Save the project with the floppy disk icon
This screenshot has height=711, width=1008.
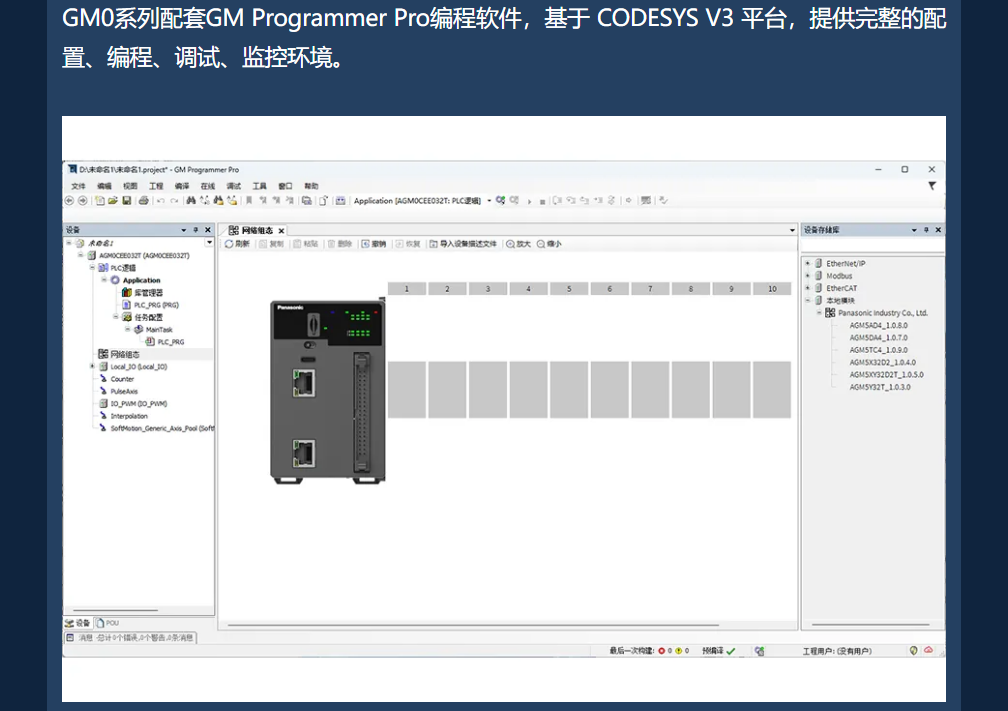(x=127, y=201)
